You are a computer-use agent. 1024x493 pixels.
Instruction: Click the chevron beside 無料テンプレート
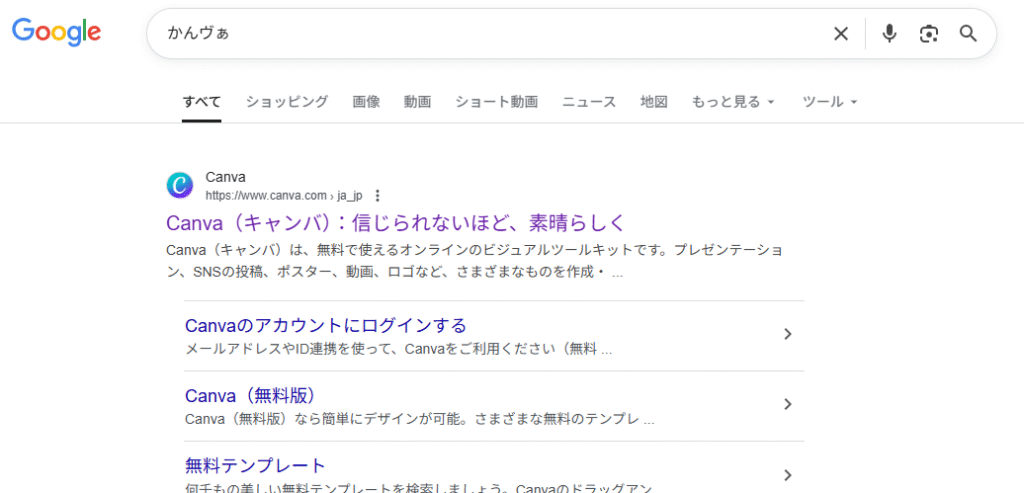[787, 474]
